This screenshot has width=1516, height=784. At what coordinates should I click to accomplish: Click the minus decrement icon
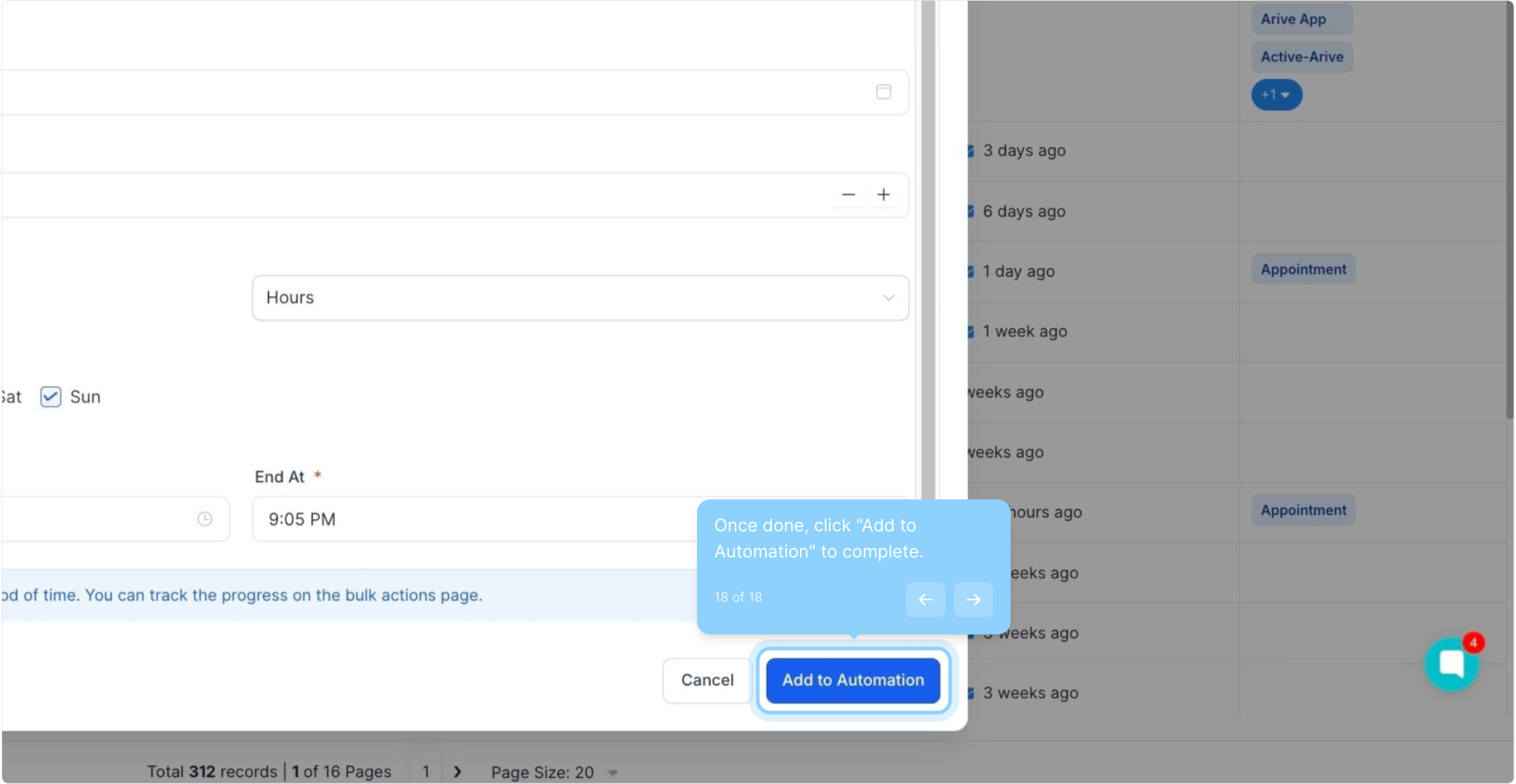point(848,195)
